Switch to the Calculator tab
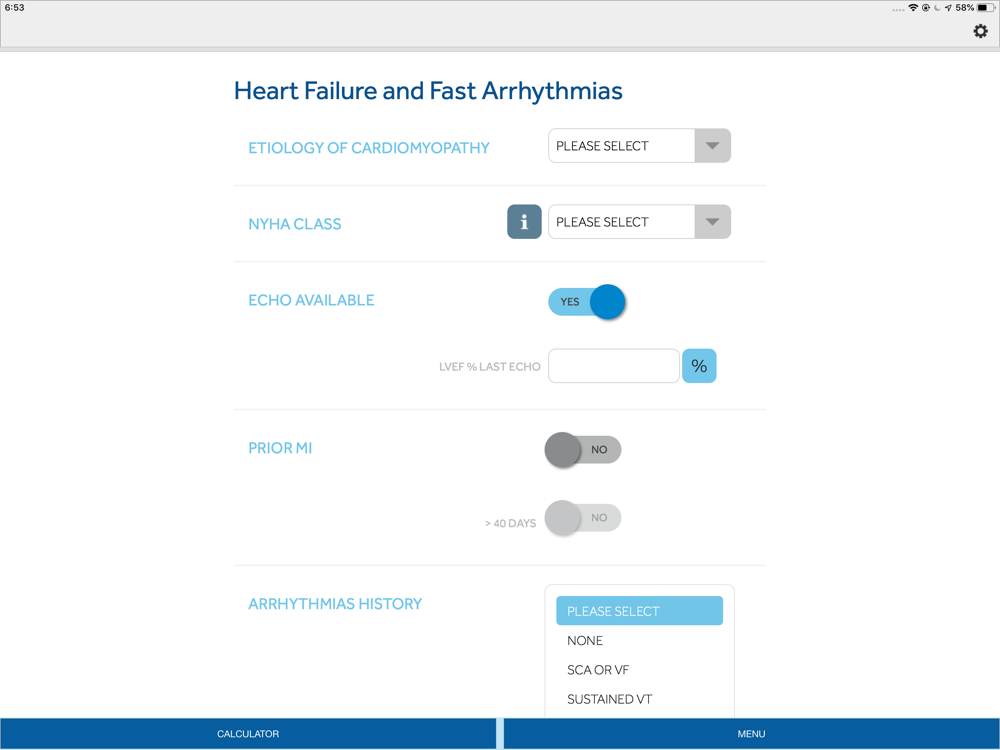Viewport: 1000px width, 750px height. pyautogui.click(x=248, y=734)
